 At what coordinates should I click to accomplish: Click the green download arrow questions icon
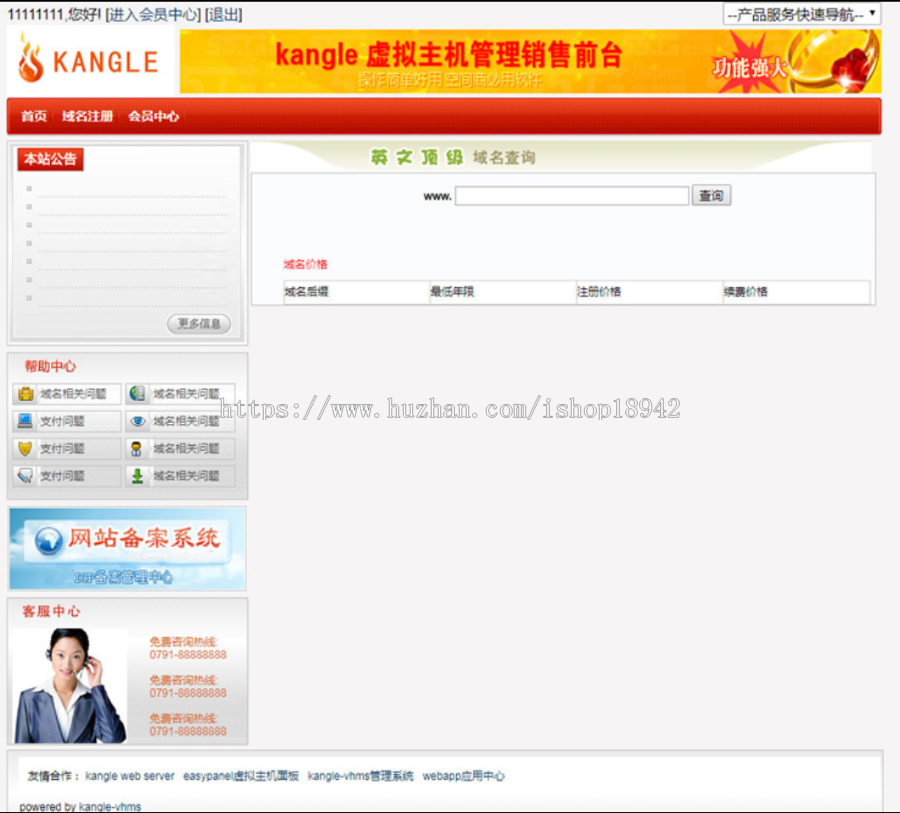coord(136,475)
